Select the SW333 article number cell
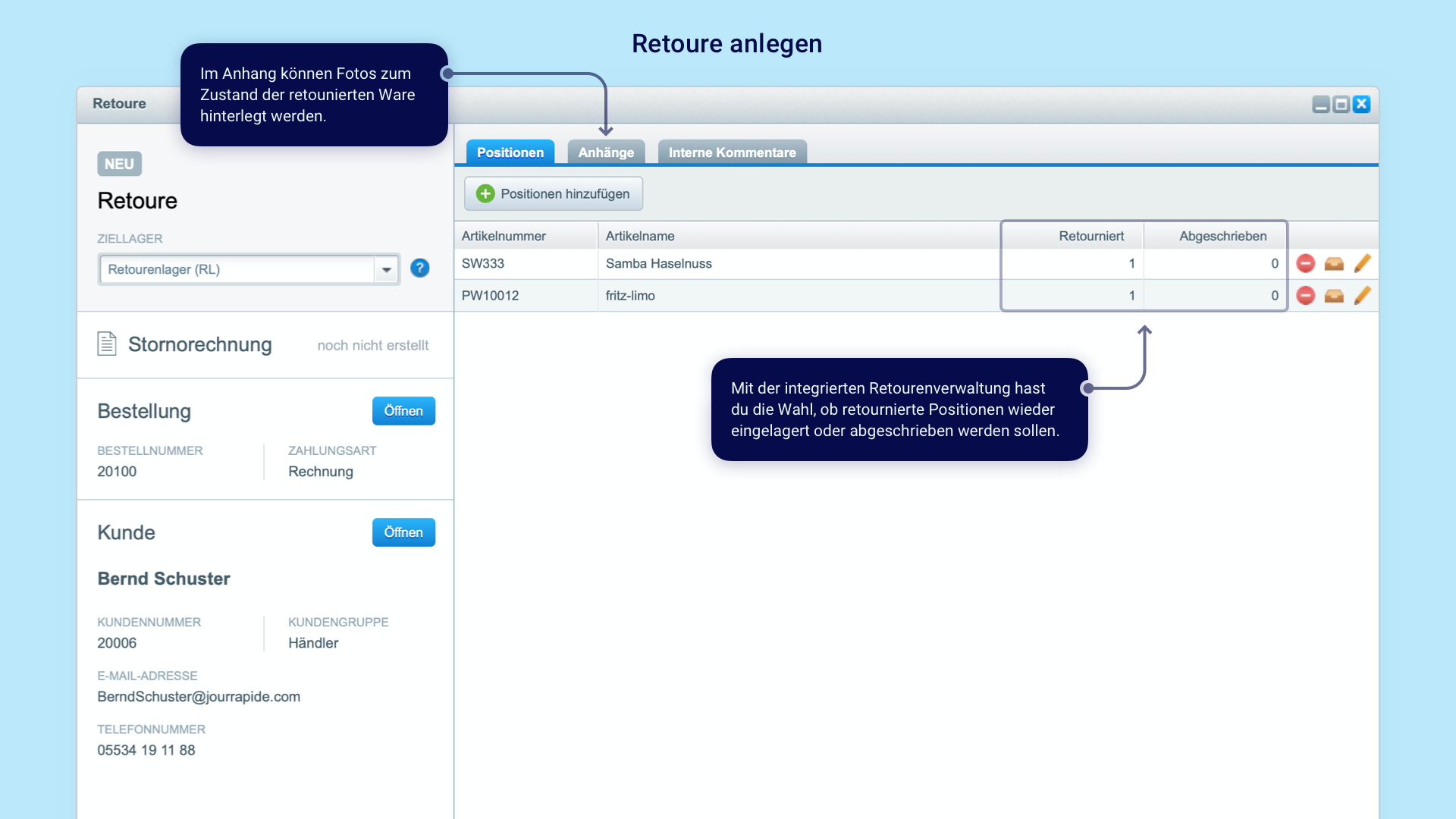Screen dimensions: 1456x819 (526, 264)
